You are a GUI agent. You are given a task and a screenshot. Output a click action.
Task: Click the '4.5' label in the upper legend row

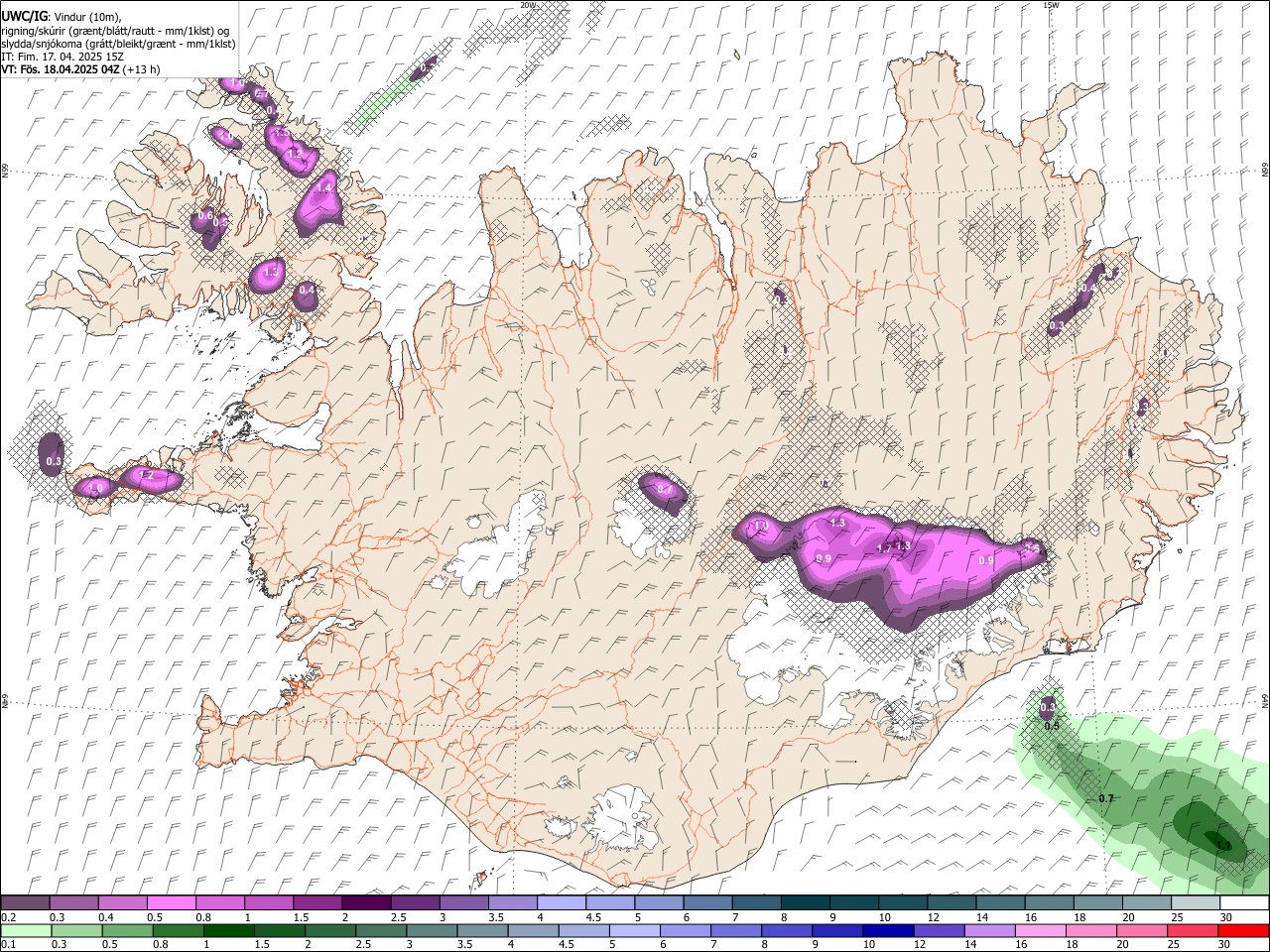(593, 917)
